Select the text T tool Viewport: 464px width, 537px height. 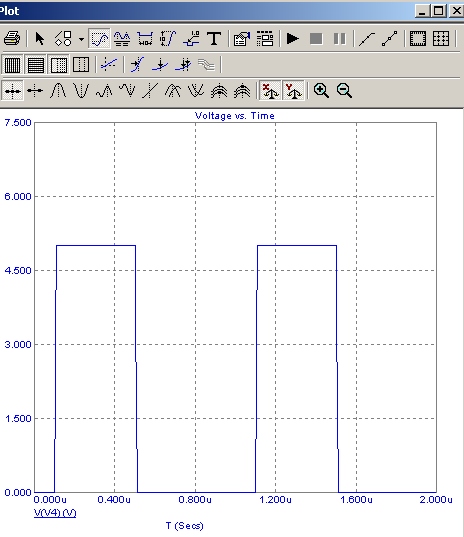(214, 38)
